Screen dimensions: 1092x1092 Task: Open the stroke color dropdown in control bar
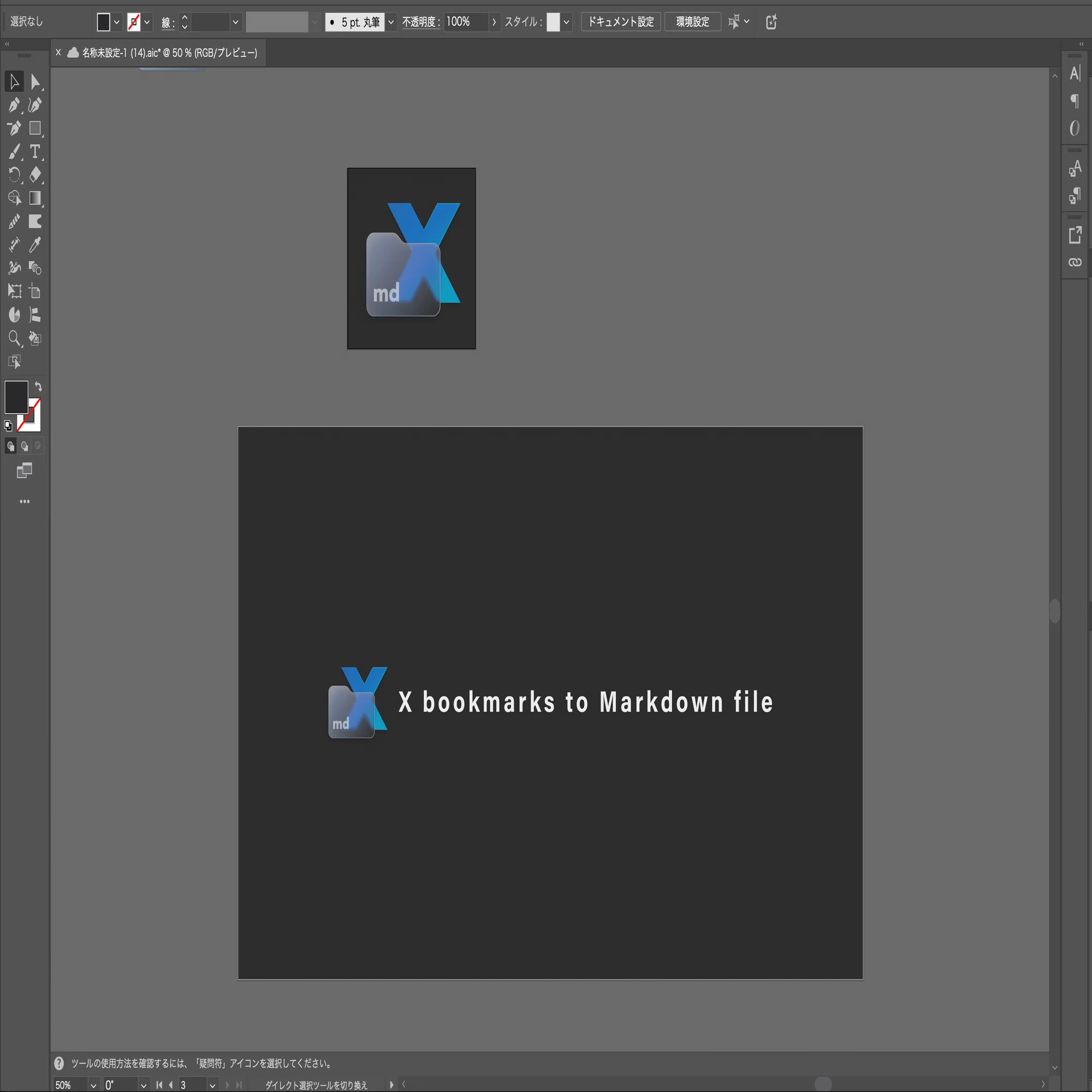[147, 22]
